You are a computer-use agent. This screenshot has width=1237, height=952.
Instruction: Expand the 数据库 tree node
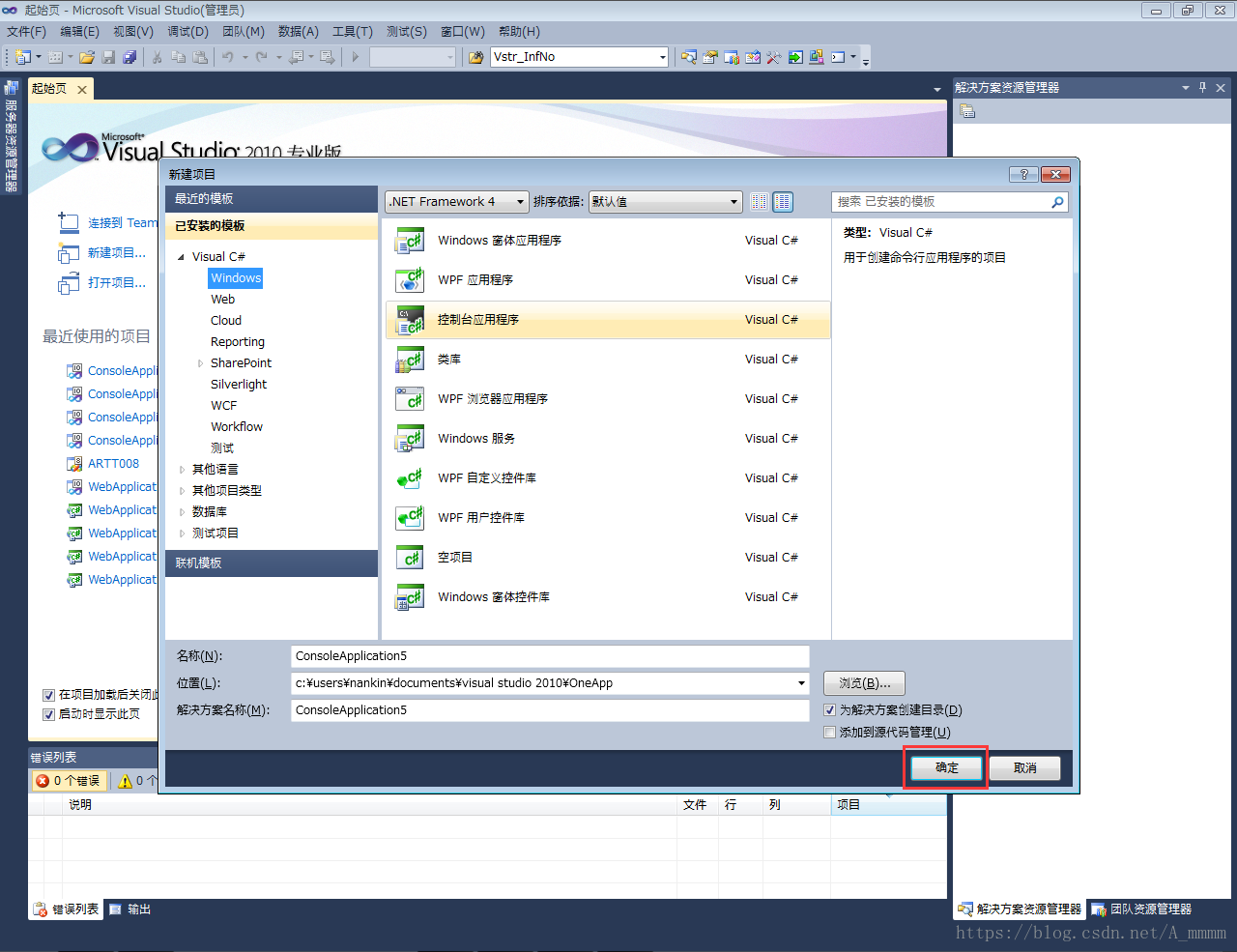click(x=182, y=512)
